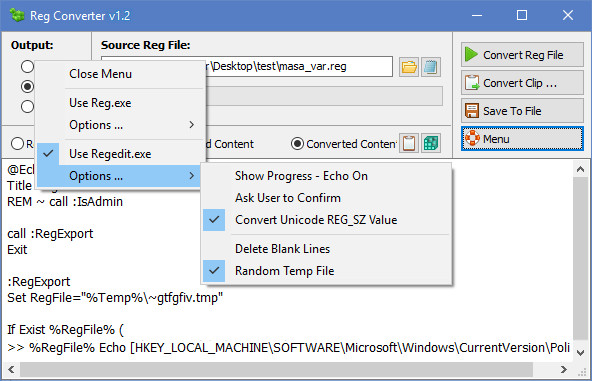Image resolution: width=592 pixels, height=381 pixels.
Task: Choose Close Menu in the popup menu
Action: (x=120, y=74)
